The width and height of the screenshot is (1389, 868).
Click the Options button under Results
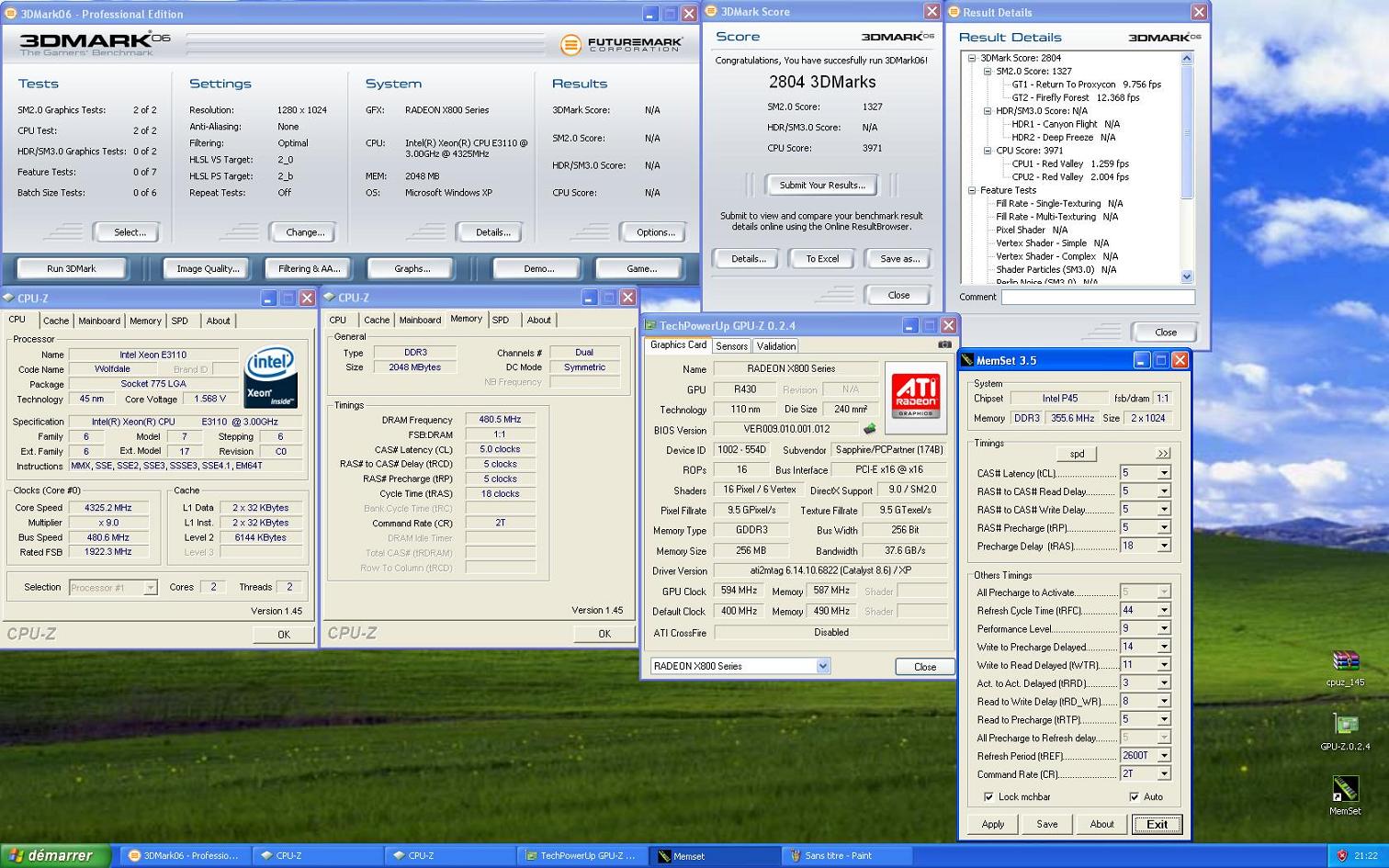tap(656, 232)
